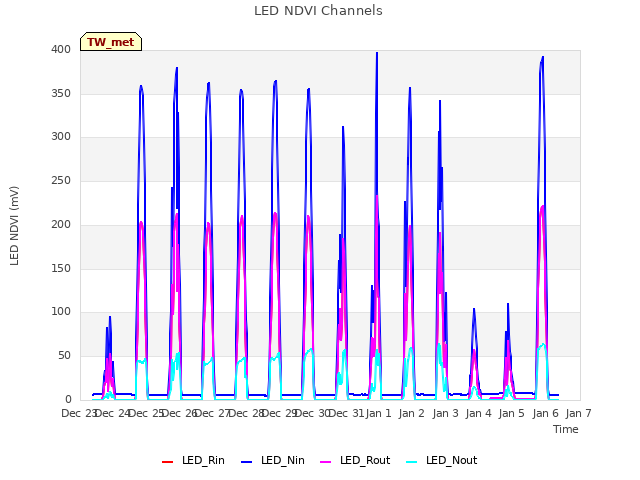Click the 400 y-axis tick label
Screen dimensions: 640x480
(61, 50)
